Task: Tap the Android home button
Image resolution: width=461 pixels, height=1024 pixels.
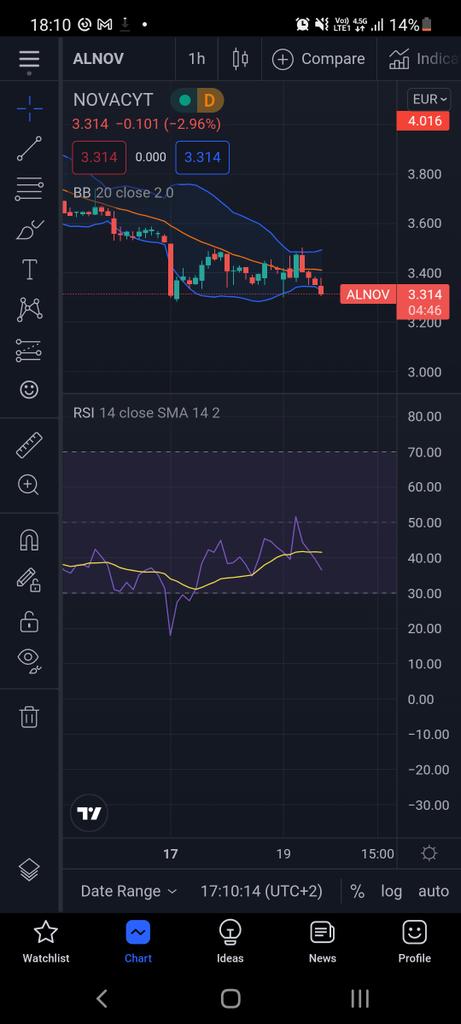Action: coord(230,998)
